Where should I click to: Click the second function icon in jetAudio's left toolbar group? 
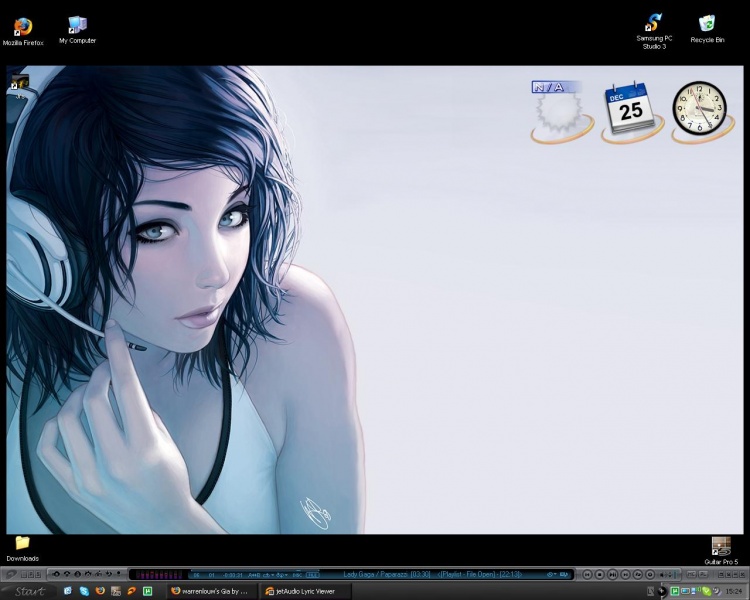(67, 574)
